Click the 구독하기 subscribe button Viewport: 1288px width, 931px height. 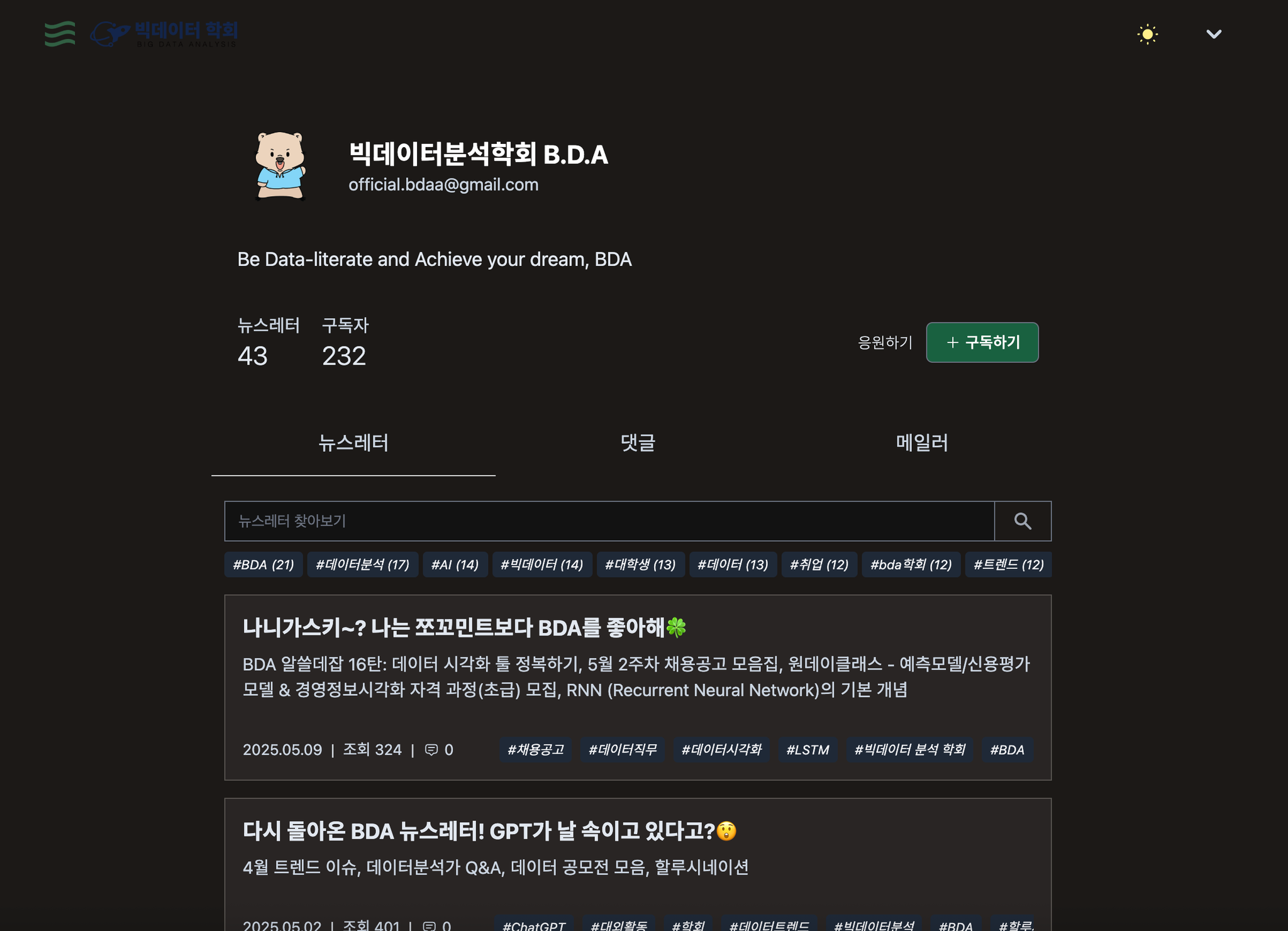[982, 343]
